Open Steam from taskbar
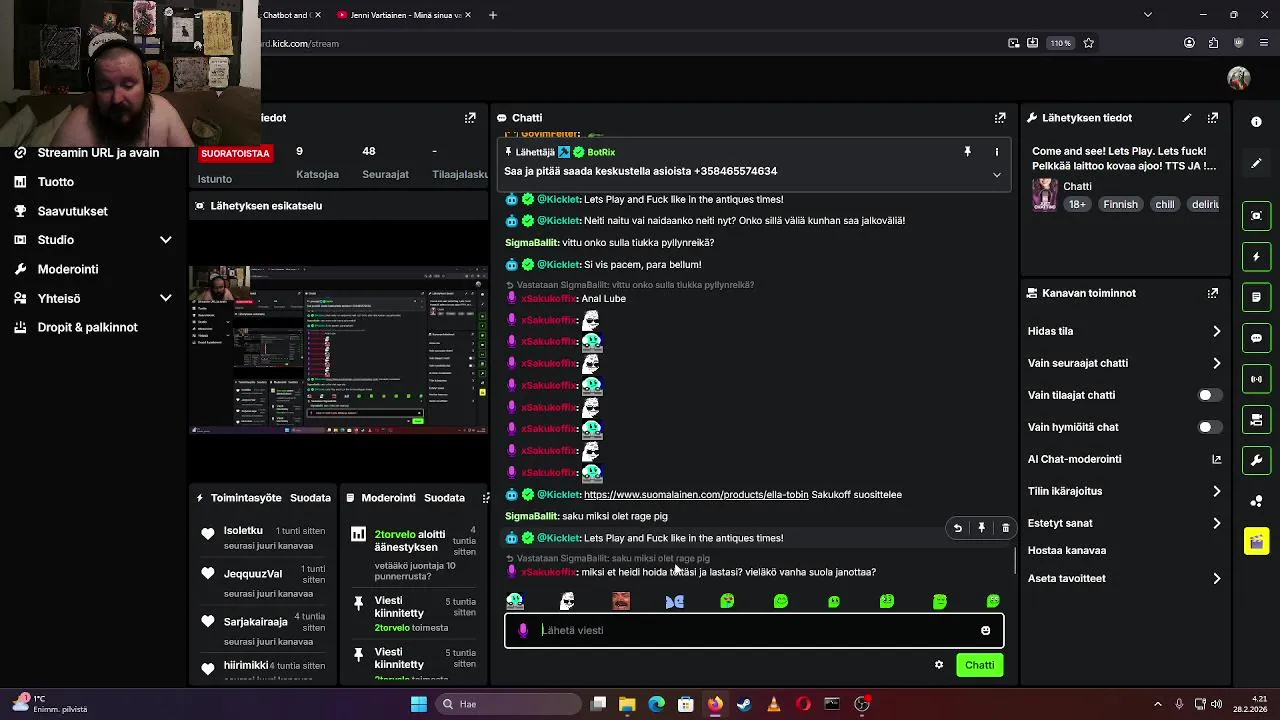 (744, 704)
